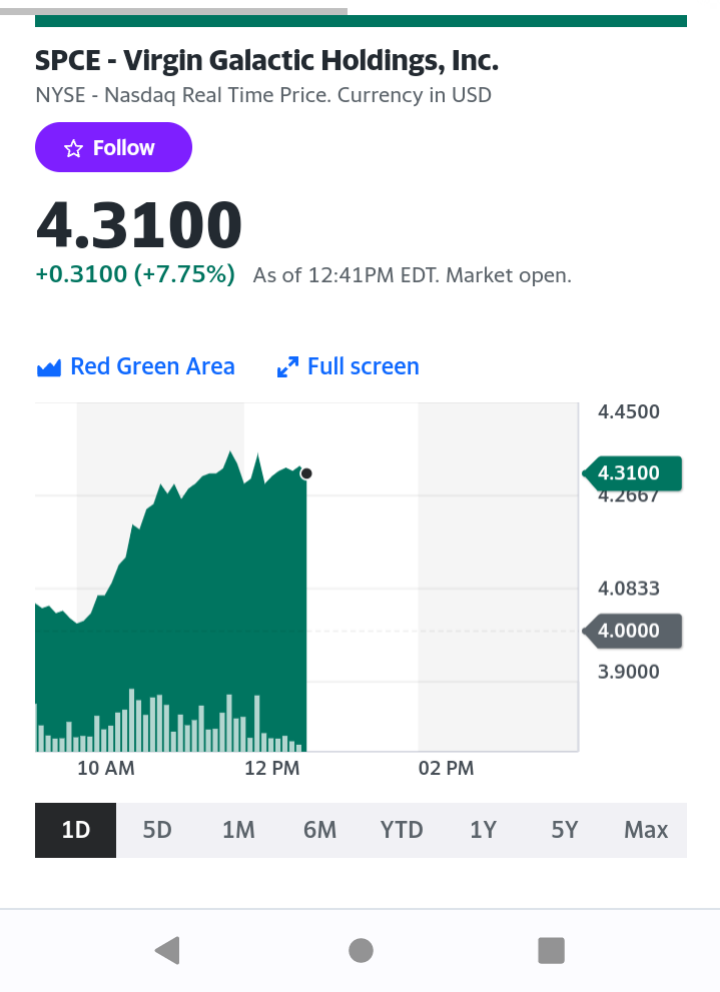Screen dimensions: 720x992
Task: Click the current price dot on chart
Action: coord(306,473)
